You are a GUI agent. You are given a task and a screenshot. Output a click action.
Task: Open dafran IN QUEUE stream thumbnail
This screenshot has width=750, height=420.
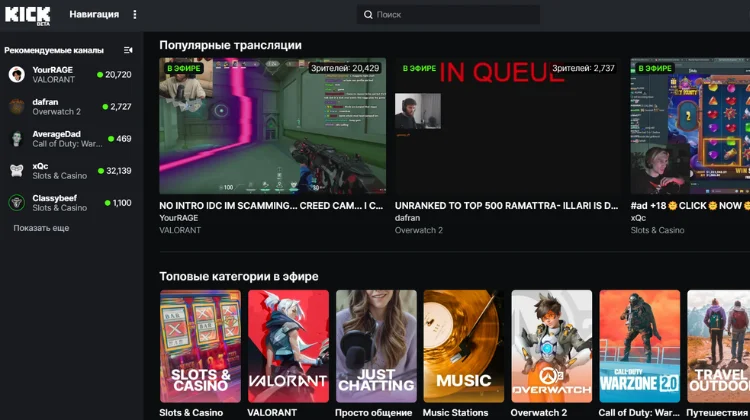coord(507,126)
